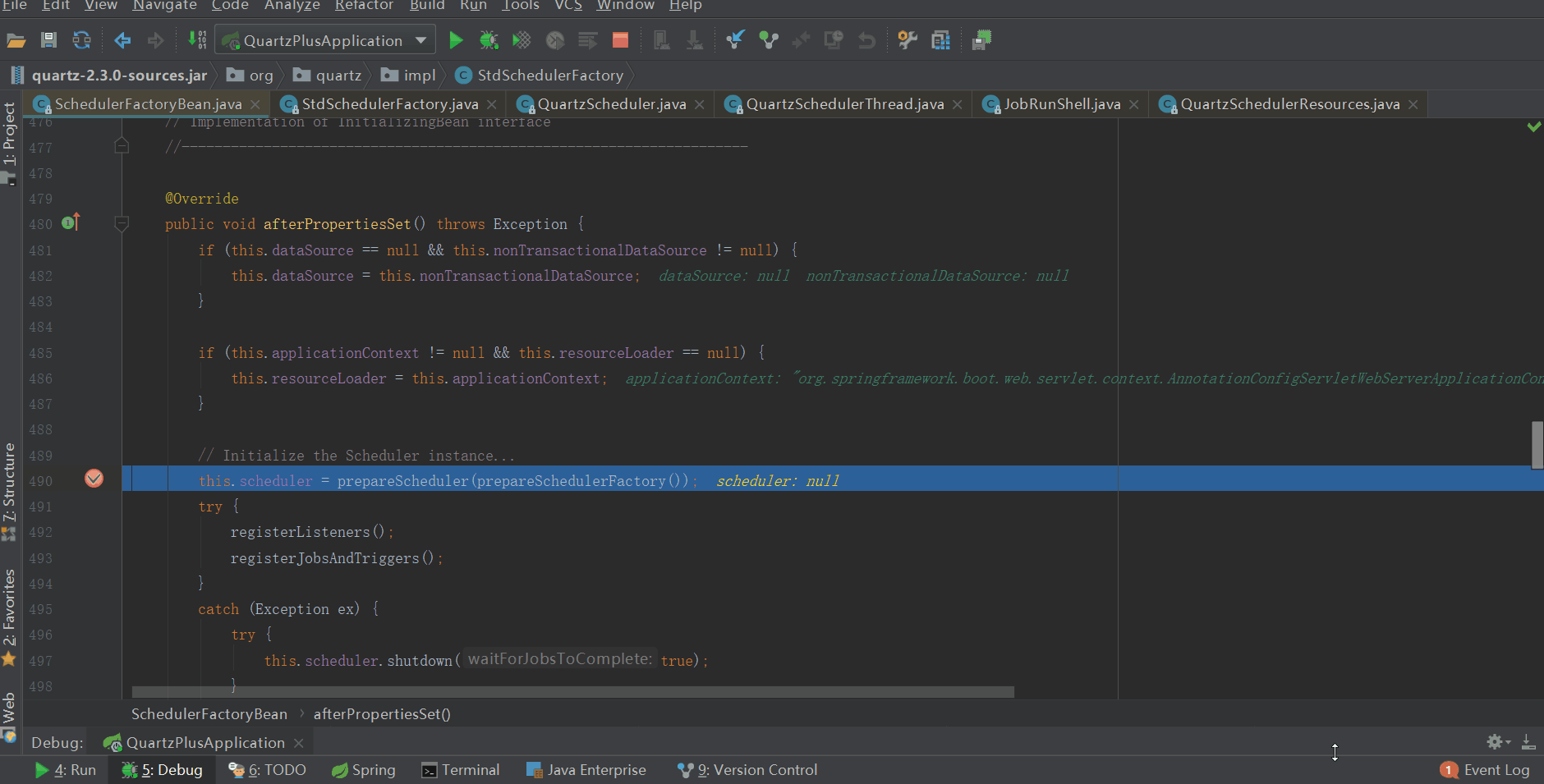The height and width of the screenshot is (784, 1544).
Task: Click the Build project icon
Action: 197,40
